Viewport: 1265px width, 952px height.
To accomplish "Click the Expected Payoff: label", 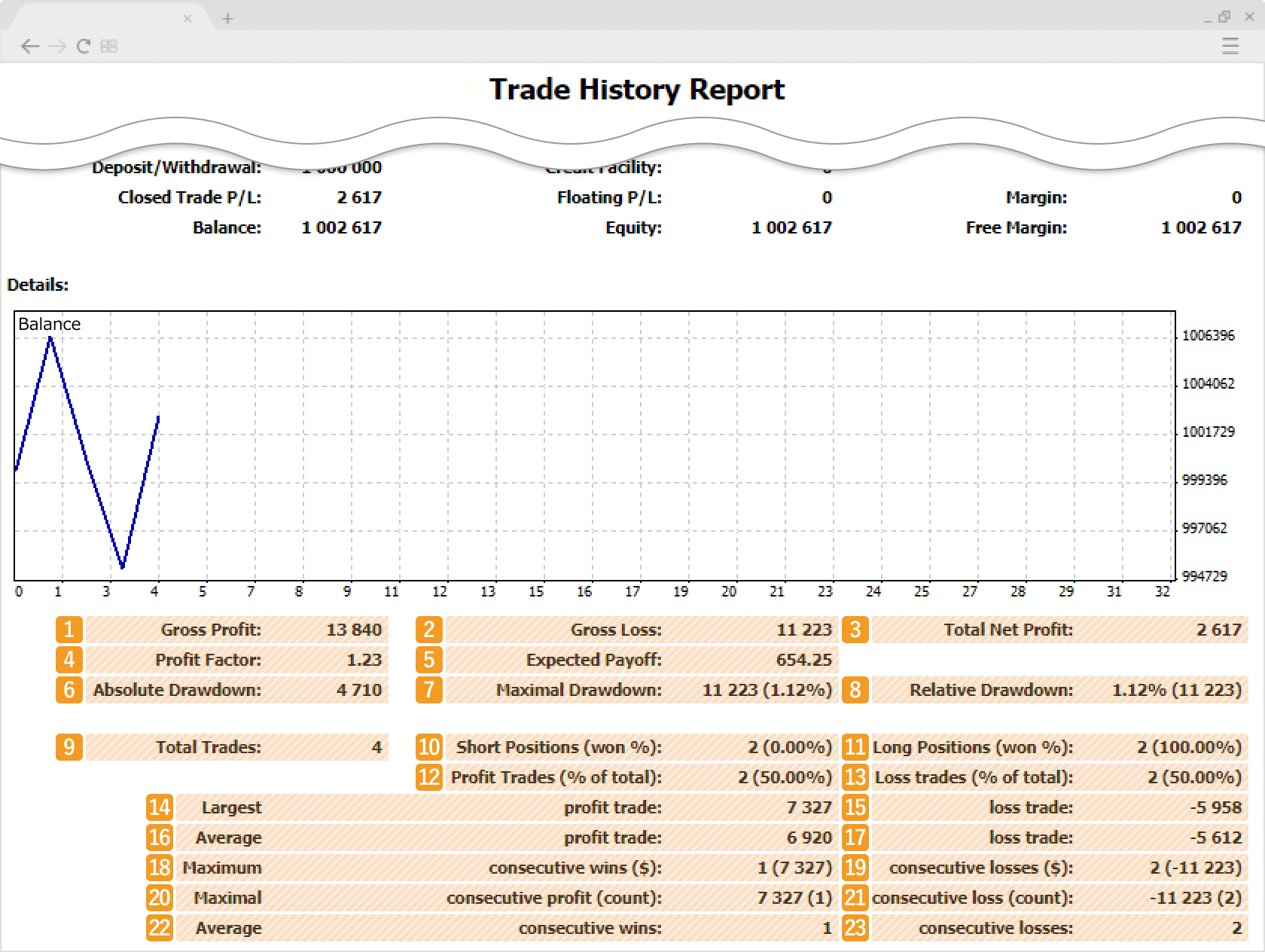I will click(x=594, y=660).
